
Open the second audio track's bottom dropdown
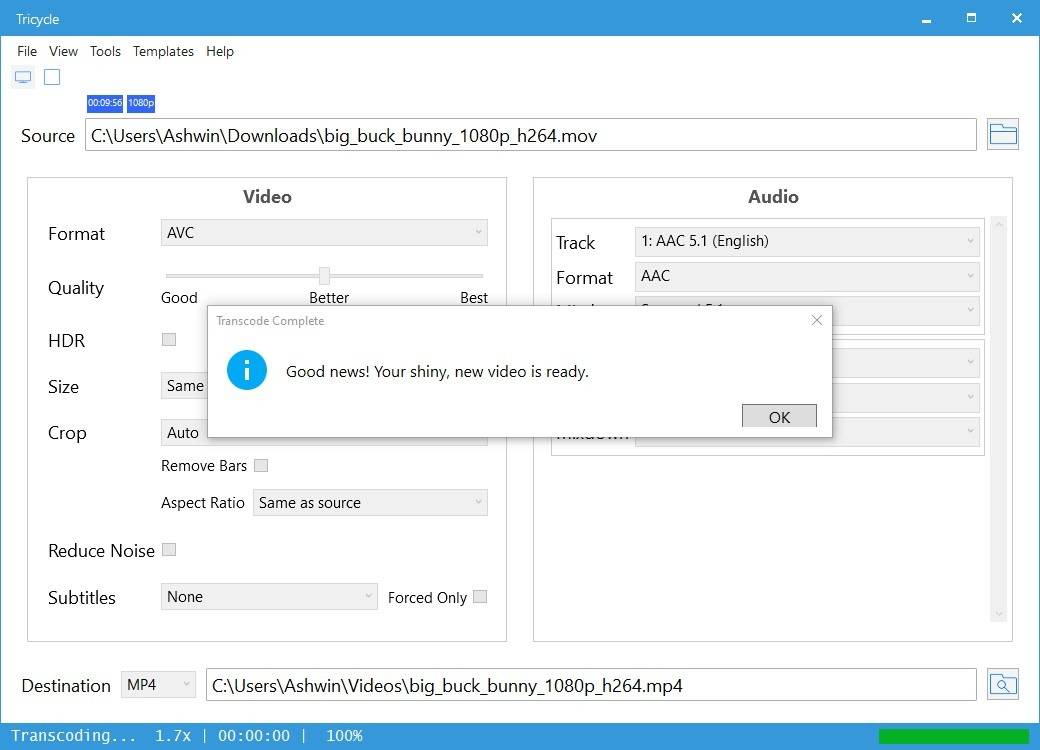[x=905, y=432]
